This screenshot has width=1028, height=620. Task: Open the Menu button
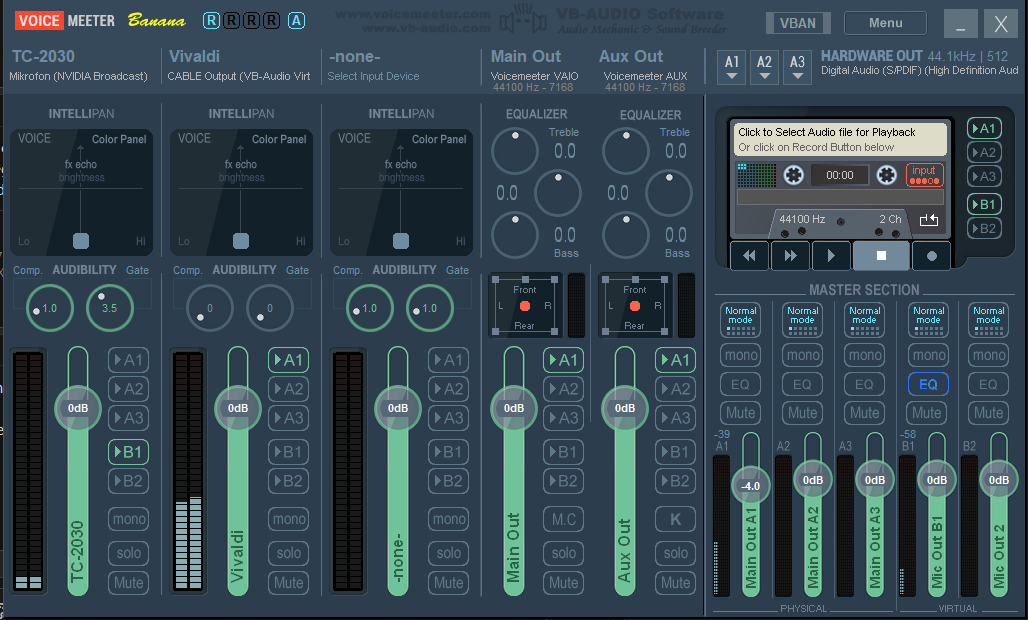pos(885,23)
